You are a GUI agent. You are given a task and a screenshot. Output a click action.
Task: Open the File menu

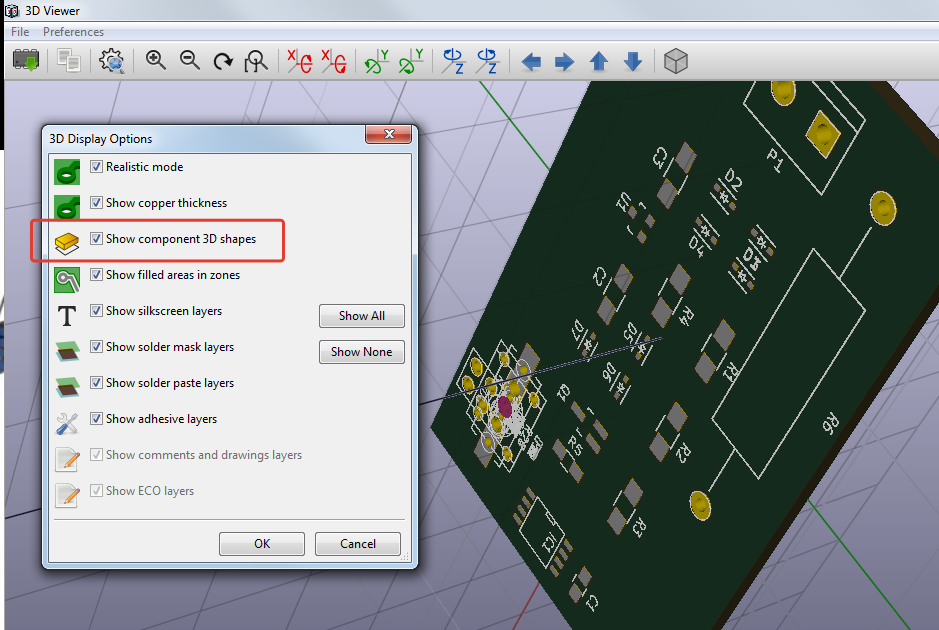point(20,32)
